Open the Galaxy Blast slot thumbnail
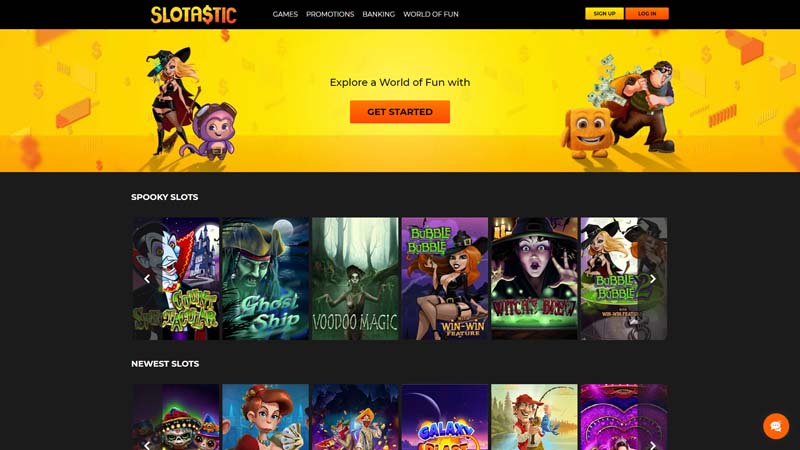800x450 pixels. [445, 417]
